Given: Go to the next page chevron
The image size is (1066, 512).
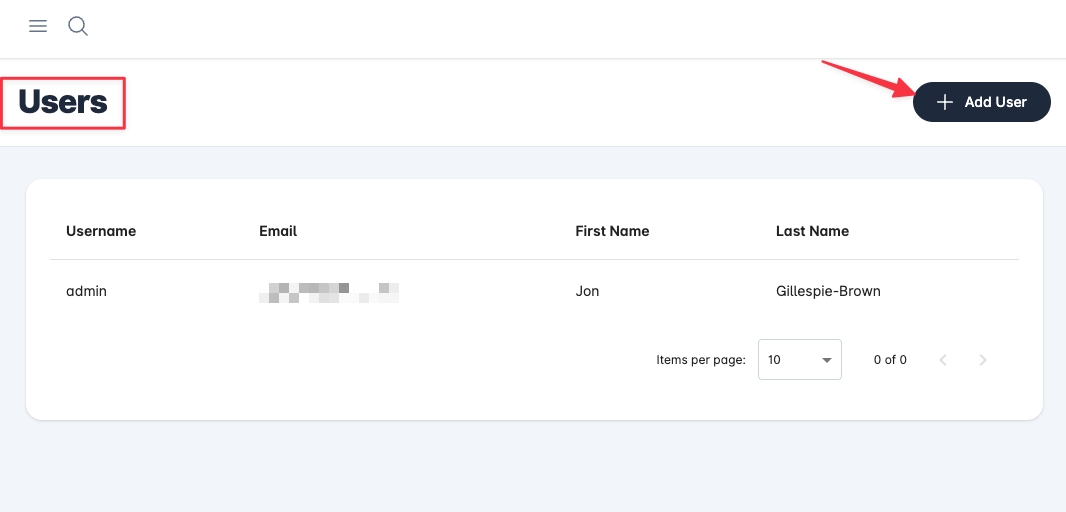Looking at the screenshot, I should (x=983, y=360).
